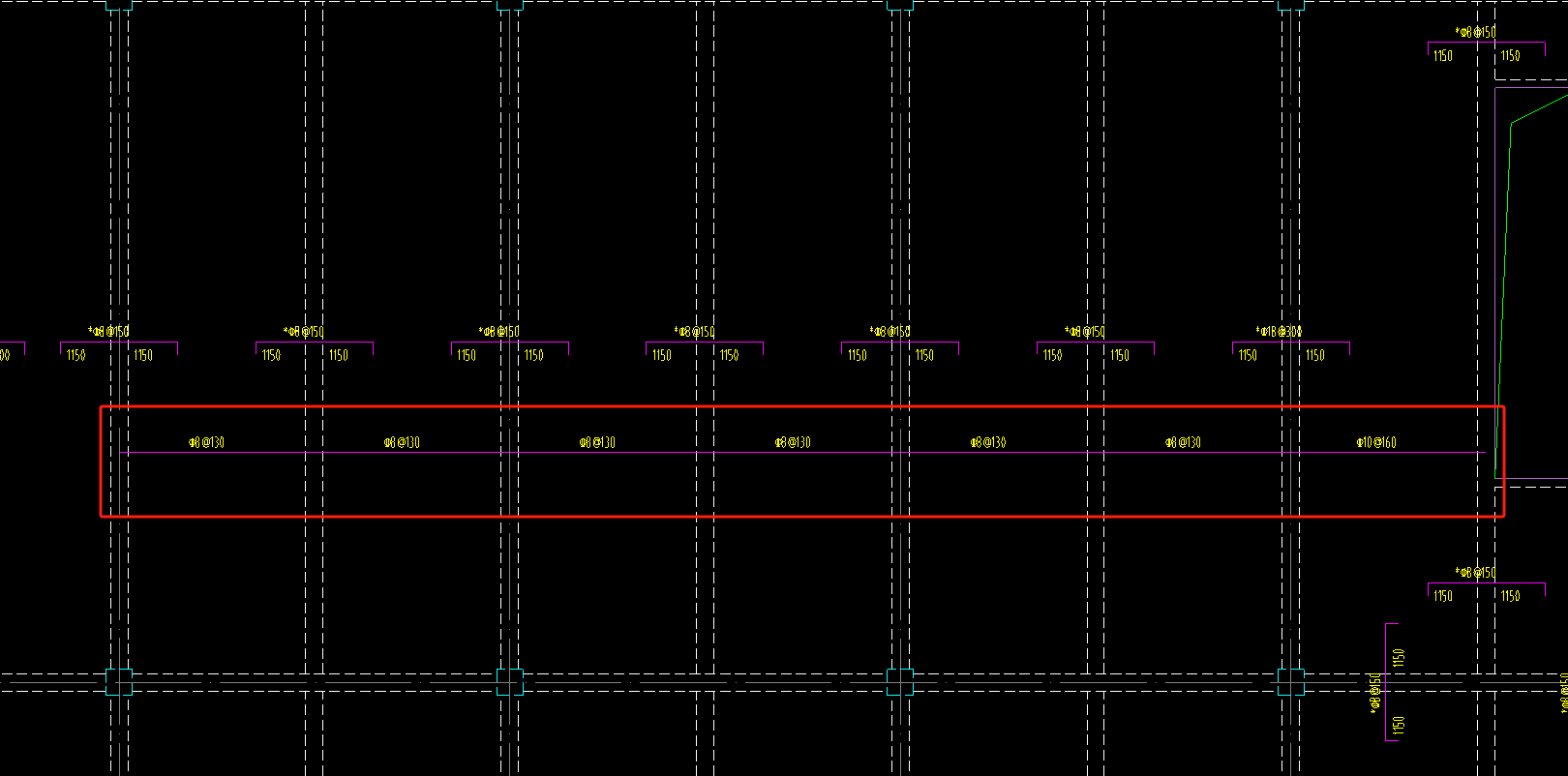Viewport: 1568px width, 776px height.
Task: Select the long horizontal rebar line under φ8@130 labels
Action: point(801,452)
